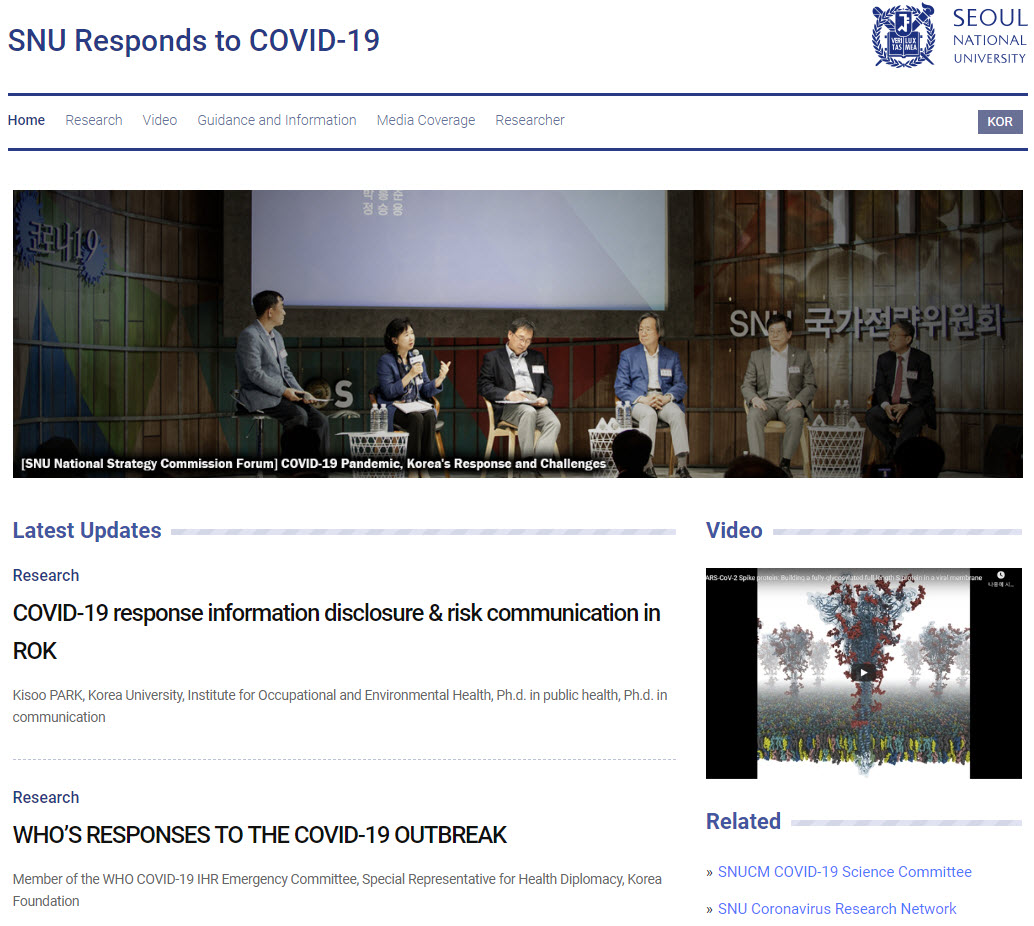Click the Seoul National University crest logo
1034x926 pixels.
[903, 36]
